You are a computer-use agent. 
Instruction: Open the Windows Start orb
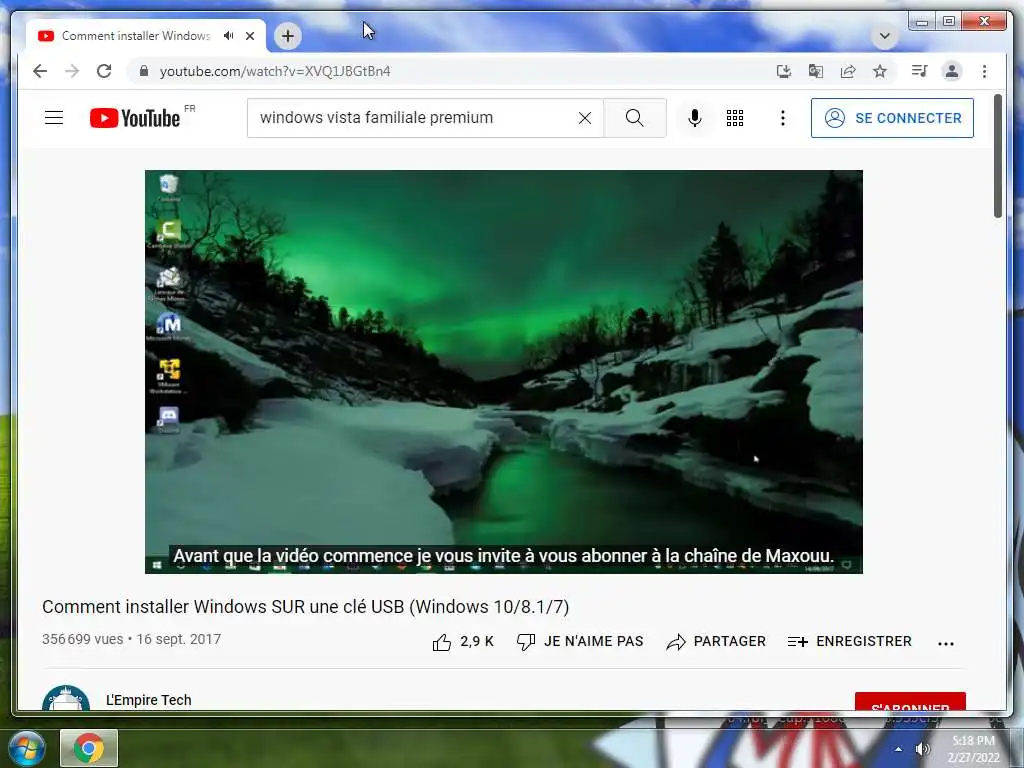coord(25,748)
